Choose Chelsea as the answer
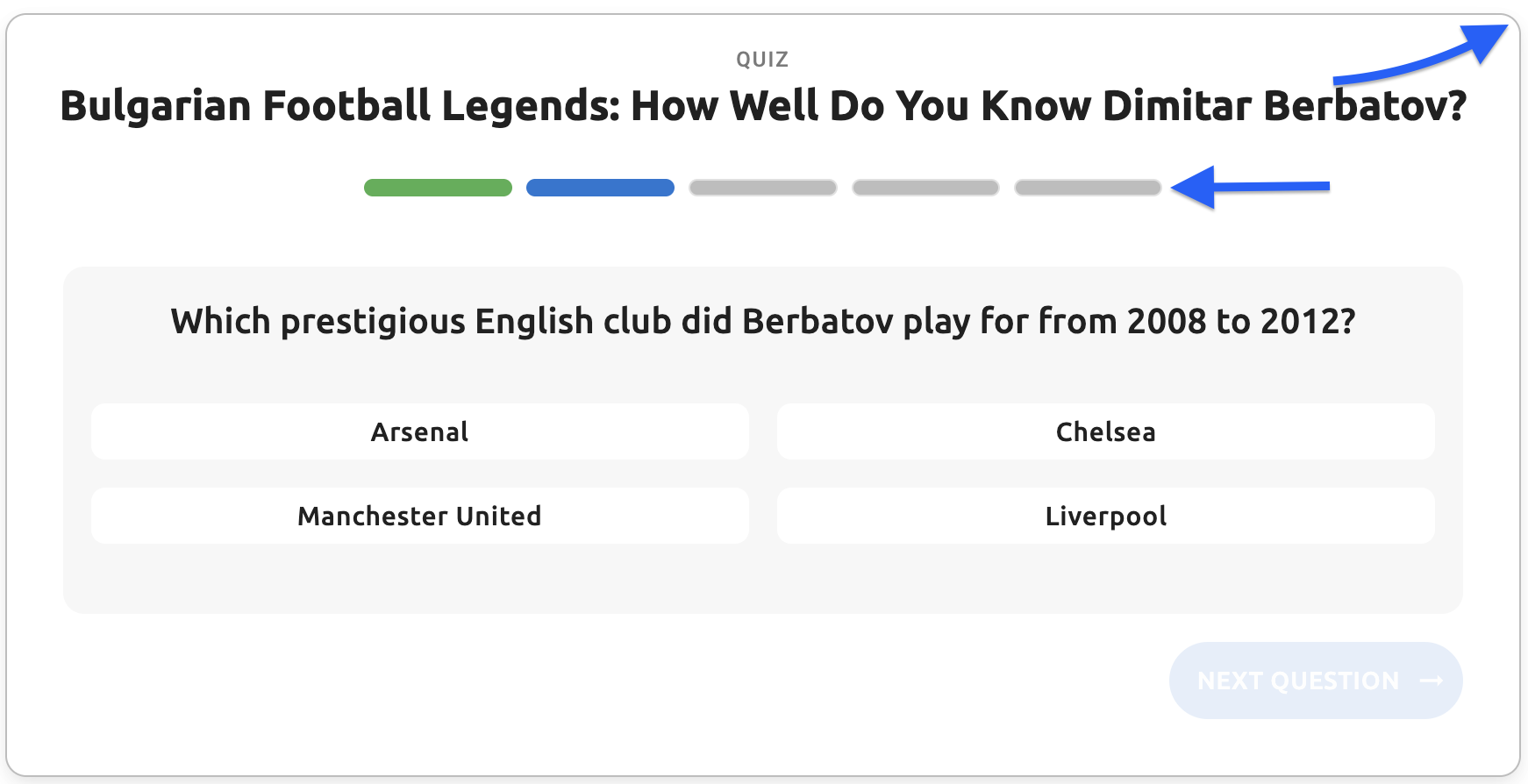Viewport: 1528px width, 784px height. 1105,431
